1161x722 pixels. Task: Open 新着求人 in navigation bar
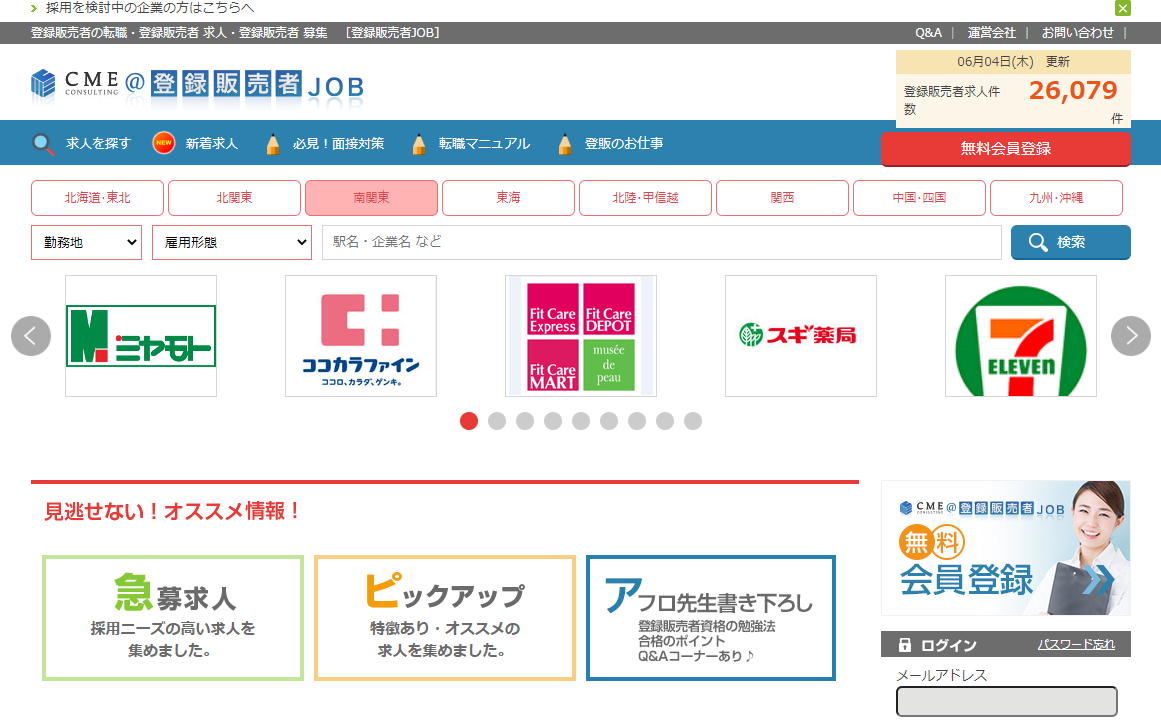212,144
